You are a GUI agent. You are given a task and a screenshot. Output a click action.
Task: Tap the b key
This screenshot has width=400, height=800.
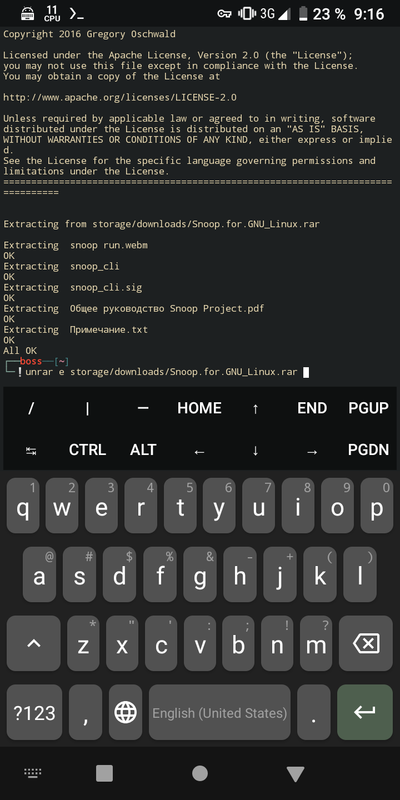[x=238, y=643]
